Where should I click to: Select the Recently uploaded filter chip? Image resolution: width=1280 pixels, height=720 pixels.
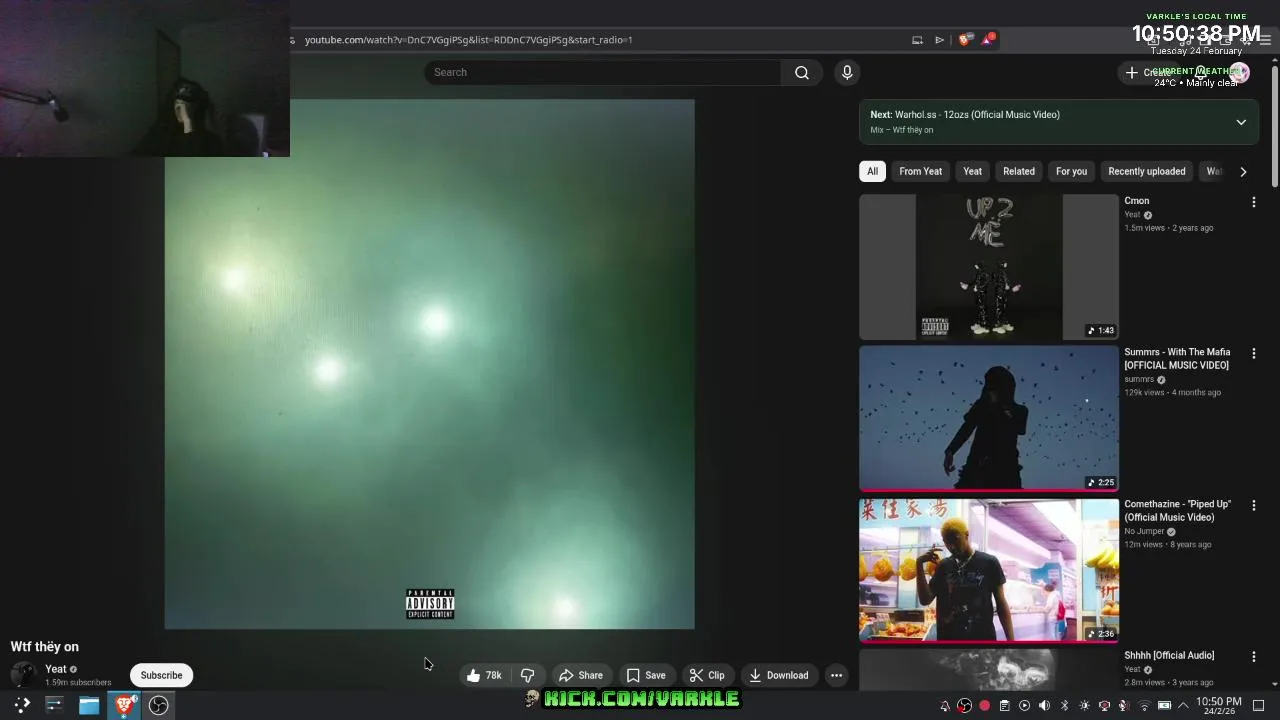click(1146, 171)
